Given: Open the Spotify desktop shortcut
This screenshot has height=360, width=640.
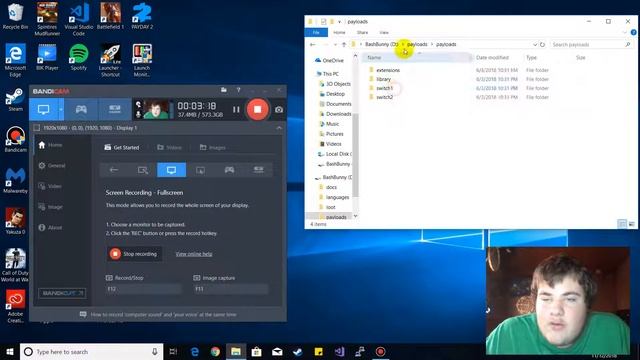Looking at the screenshot, I should tap(79, 57).
